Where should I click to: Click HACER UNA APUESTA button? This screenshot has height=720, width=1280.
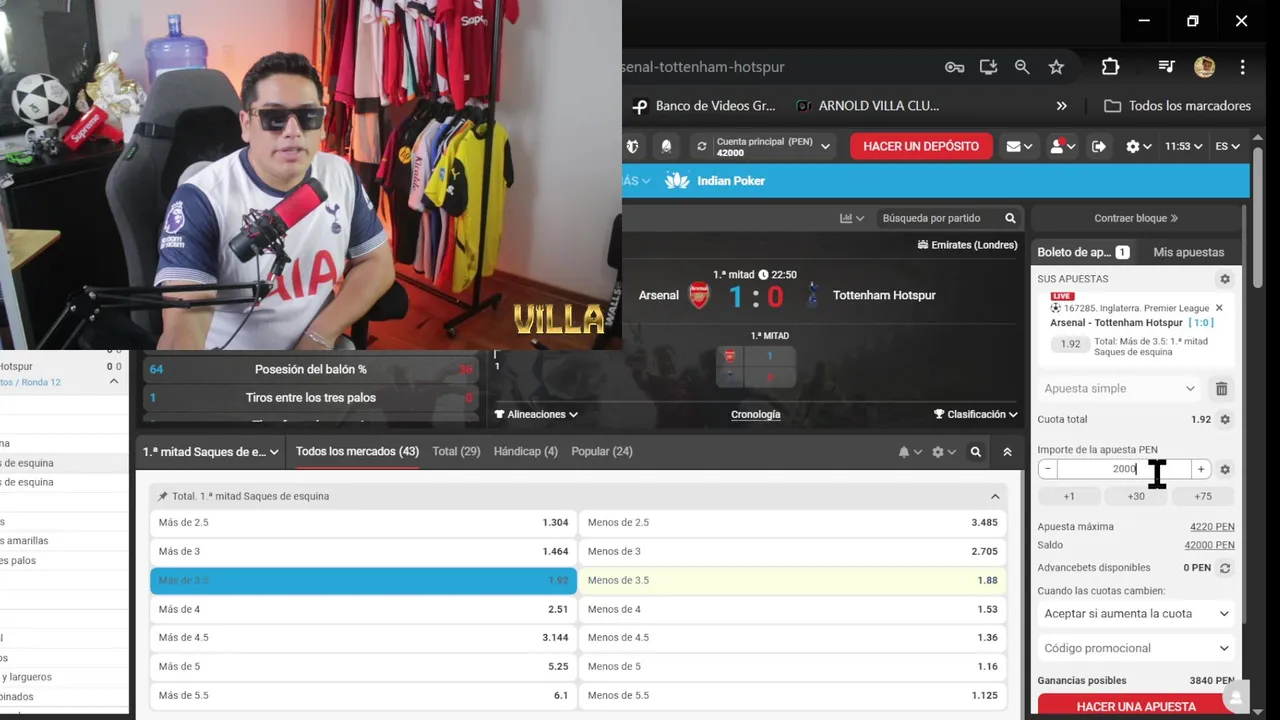(1136, 706)
